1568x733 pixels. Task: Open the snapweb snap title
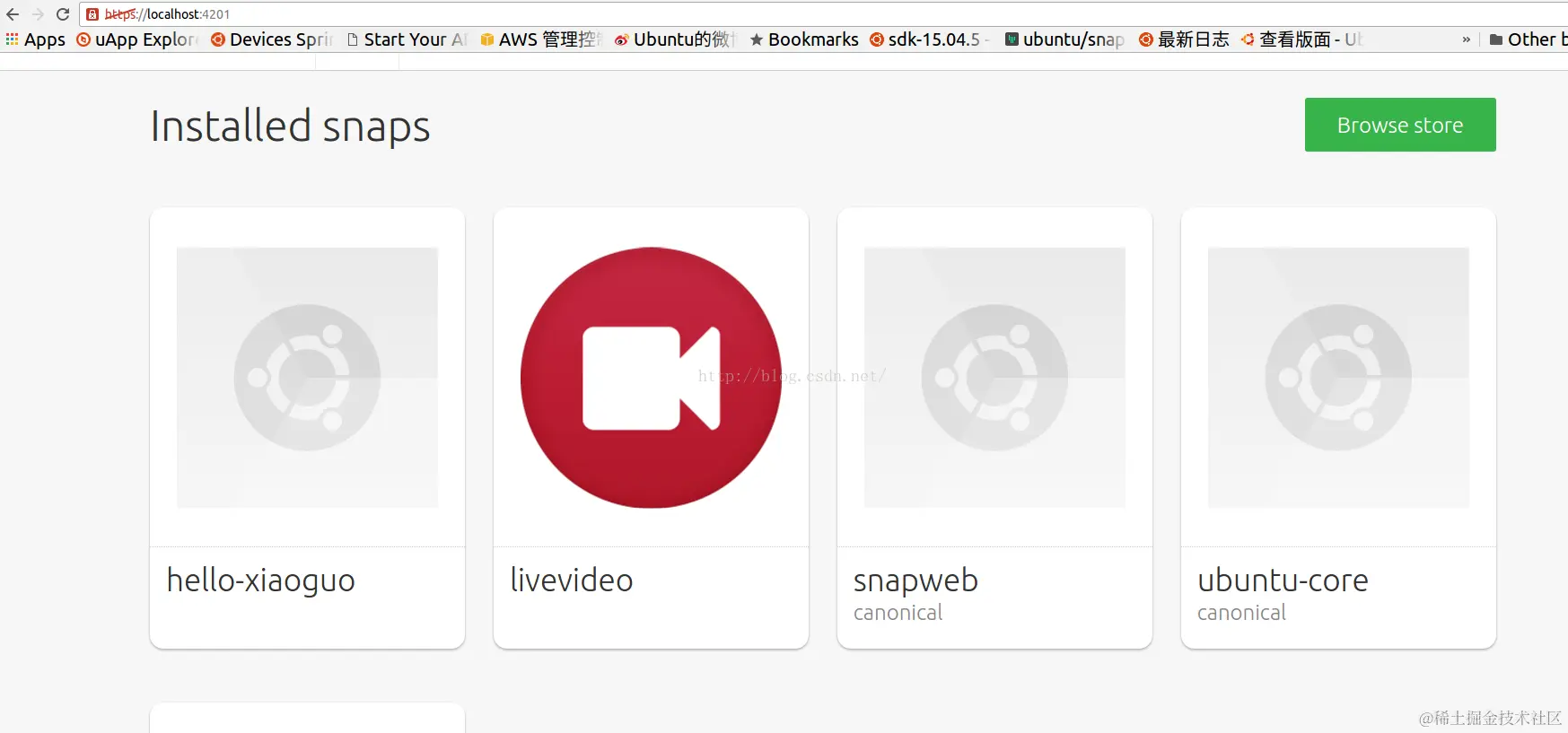click(x=915, y=580)
